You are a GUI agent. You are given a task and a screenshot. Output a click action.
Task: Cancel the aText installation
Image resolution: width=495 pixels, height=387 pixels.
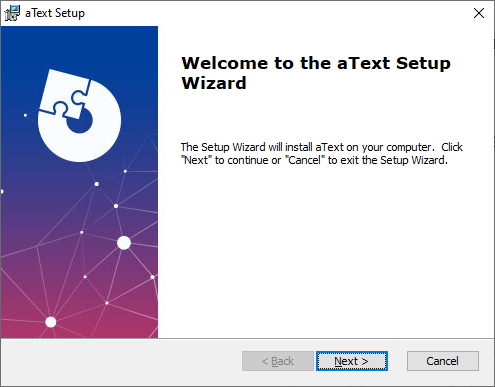pyautogui.click(x=443, y=361)
